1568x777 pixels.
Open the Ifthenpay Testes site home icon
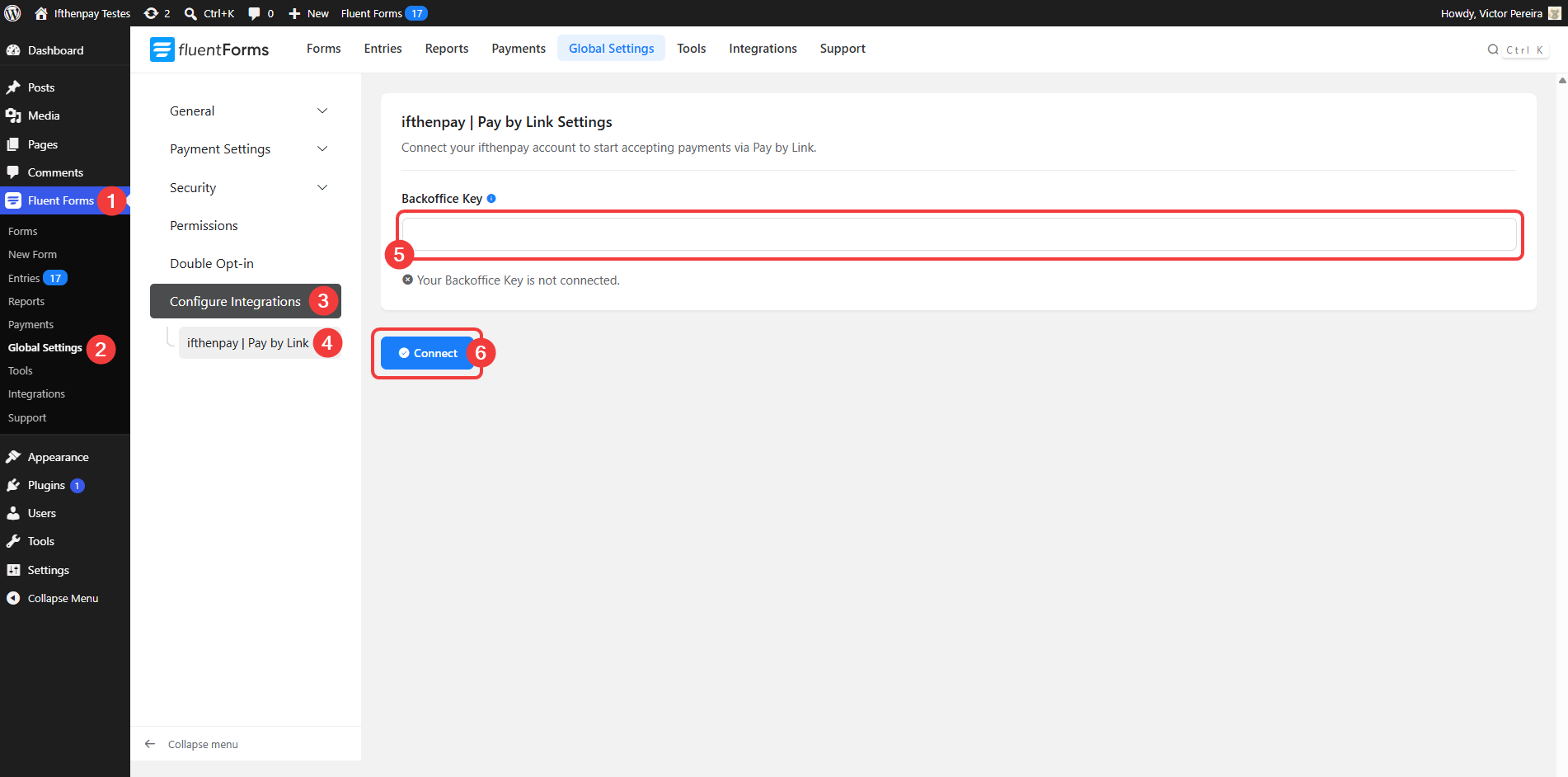(x=41, y=13)
